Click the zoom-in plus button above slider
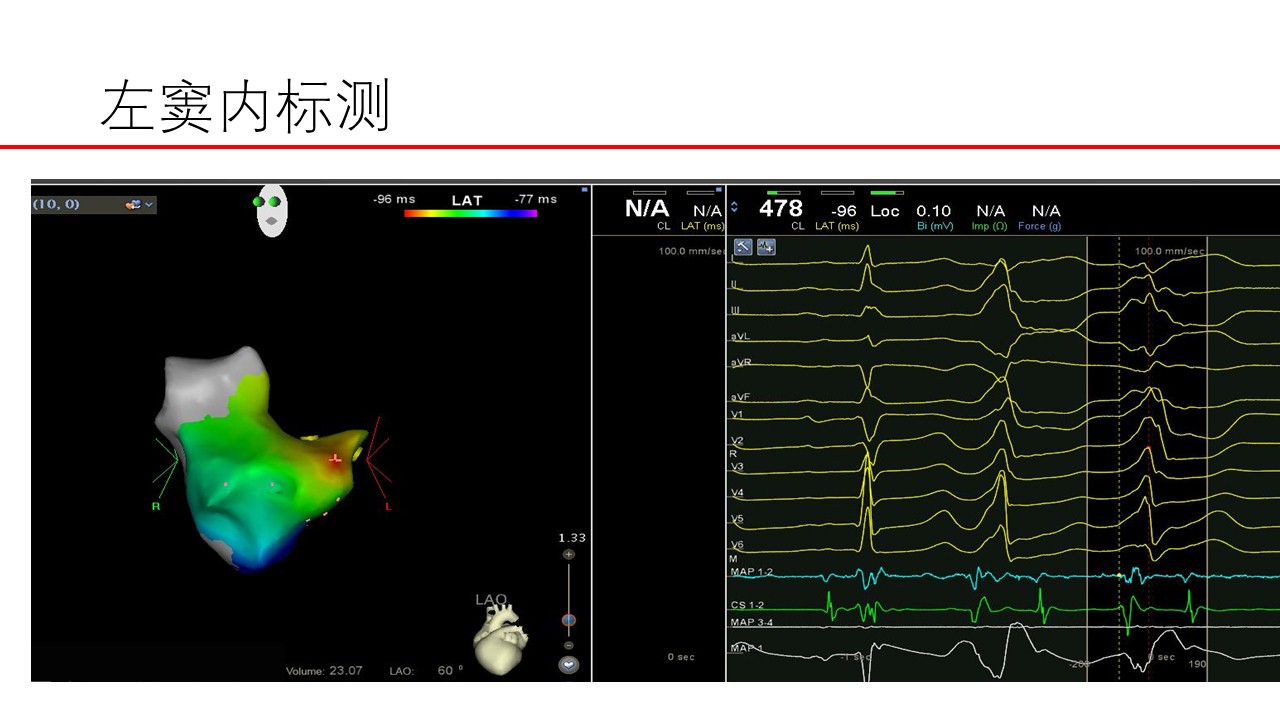This screenshot has width=1280, height=720. click(x=569, y=554)
